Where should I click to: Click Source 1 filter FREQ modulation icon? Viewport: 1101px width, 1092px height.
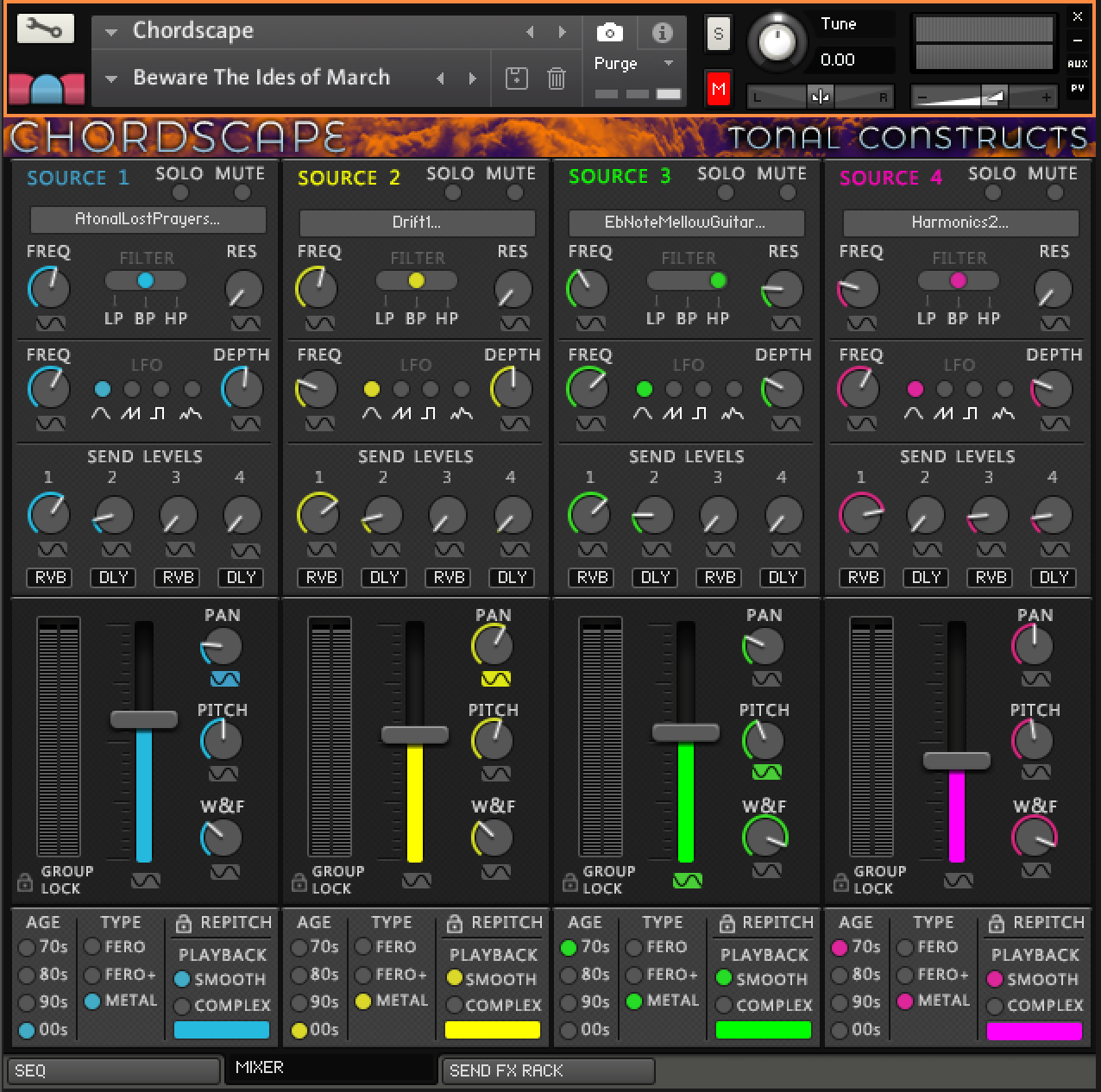pyautogui.click(x=50, y=323)
